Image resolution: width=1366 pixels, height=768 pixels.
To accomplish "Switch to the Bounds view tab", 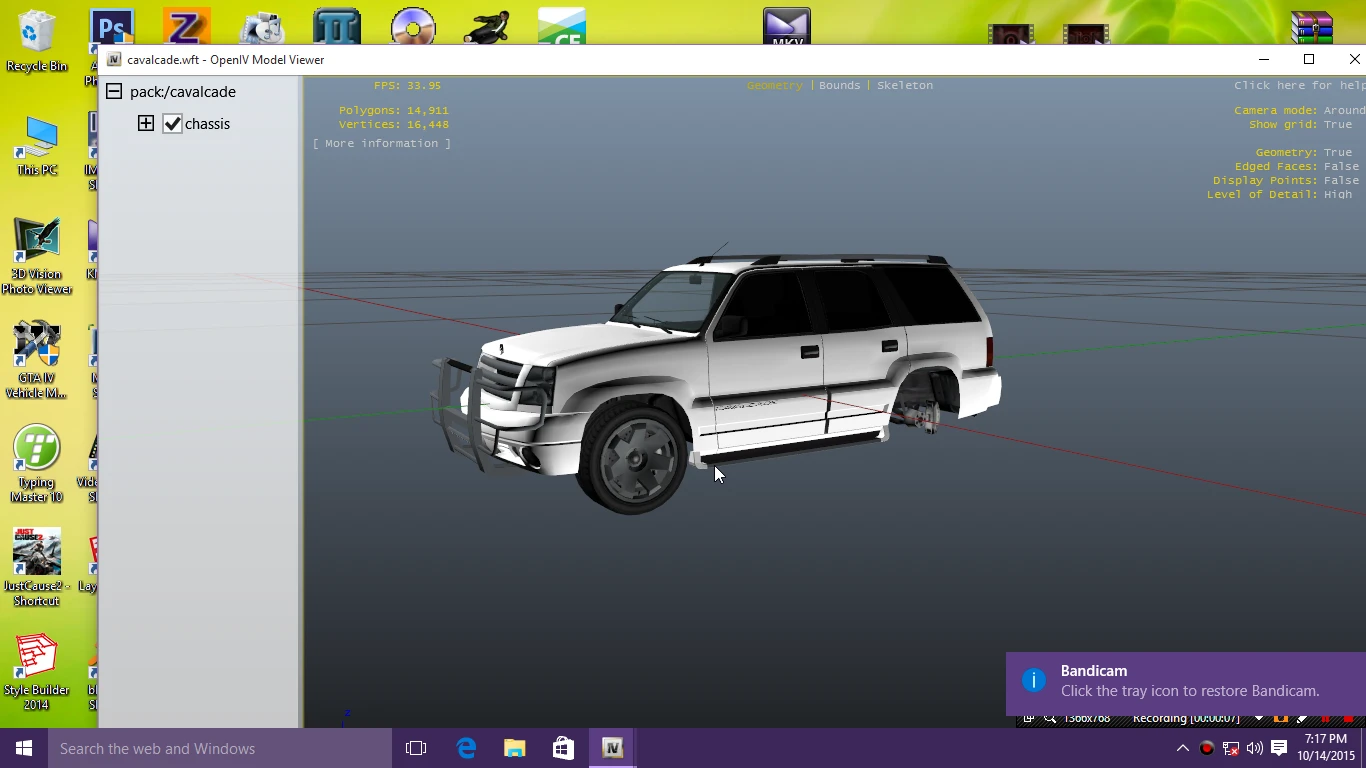I will point(839,85).
